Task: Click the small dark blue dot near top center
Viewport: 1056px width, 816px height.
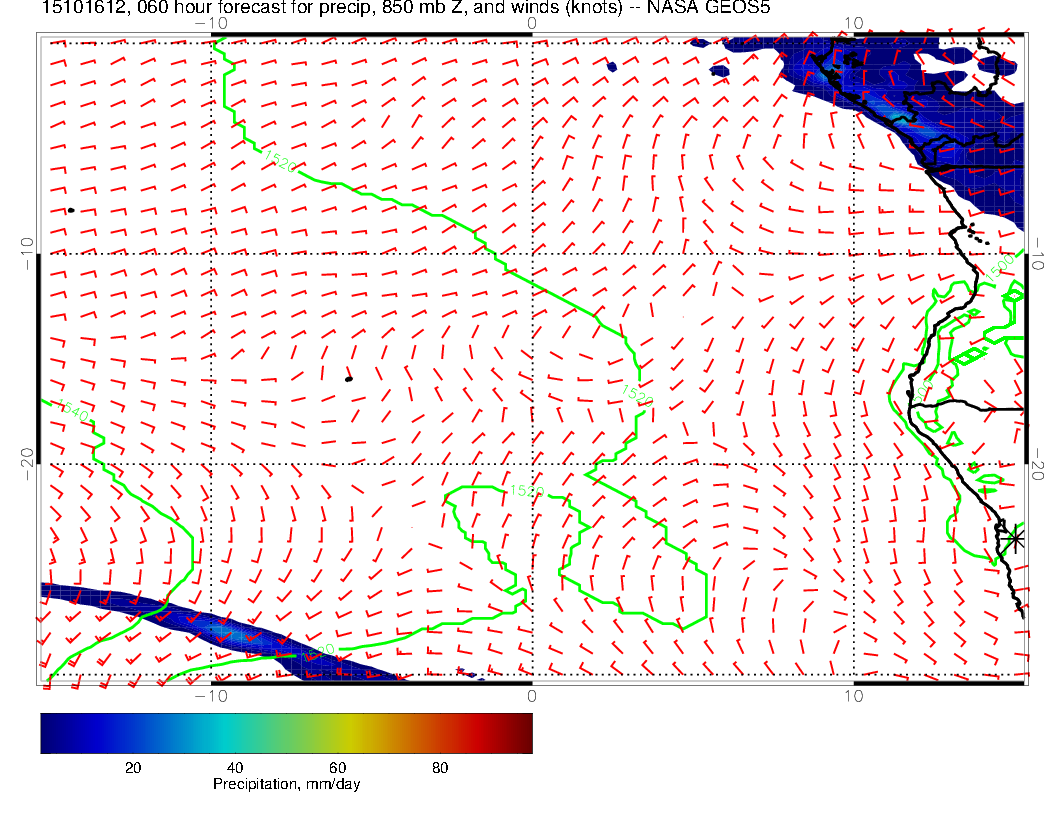Action: [612, 67]
